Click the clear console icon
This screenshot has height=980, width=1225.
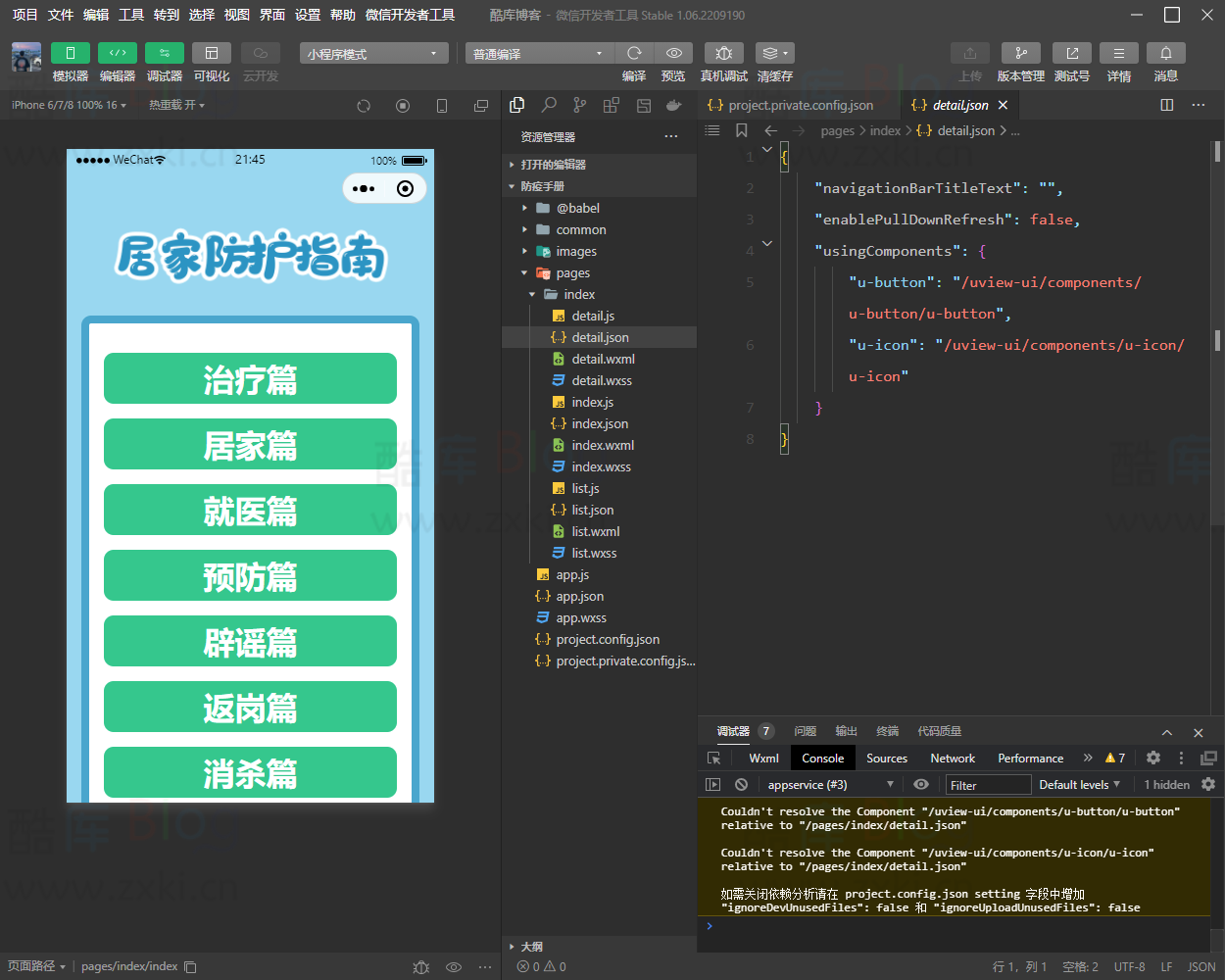(742, 784)
